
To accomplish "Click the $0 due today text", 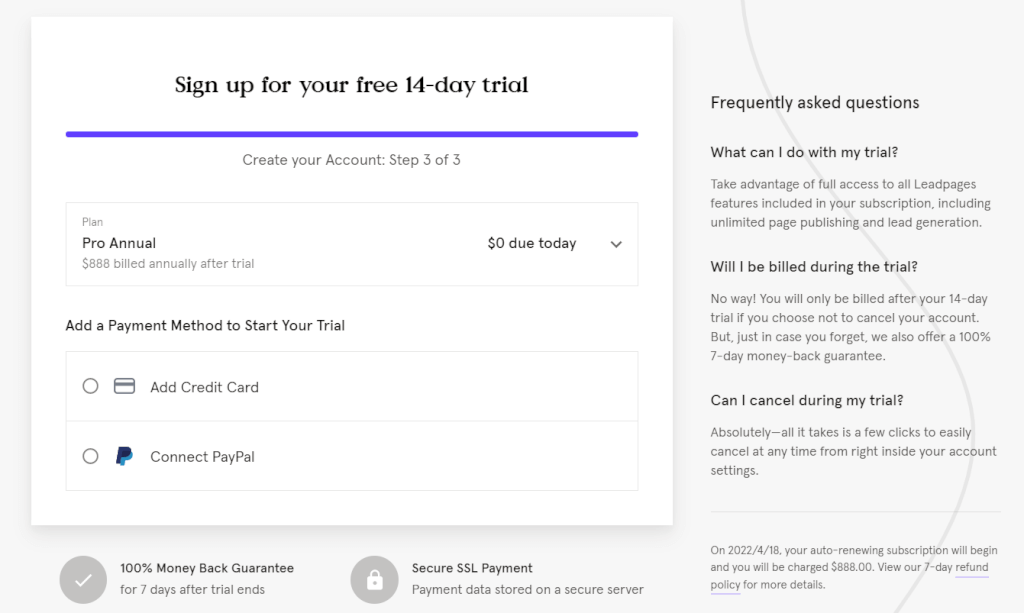I will tap(532, 244).
